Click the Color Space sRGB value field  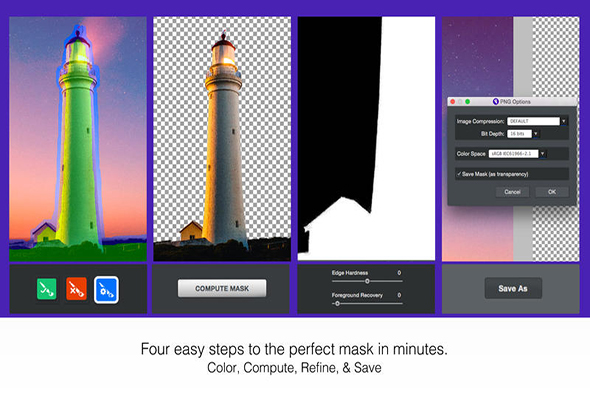pos(514,154)
